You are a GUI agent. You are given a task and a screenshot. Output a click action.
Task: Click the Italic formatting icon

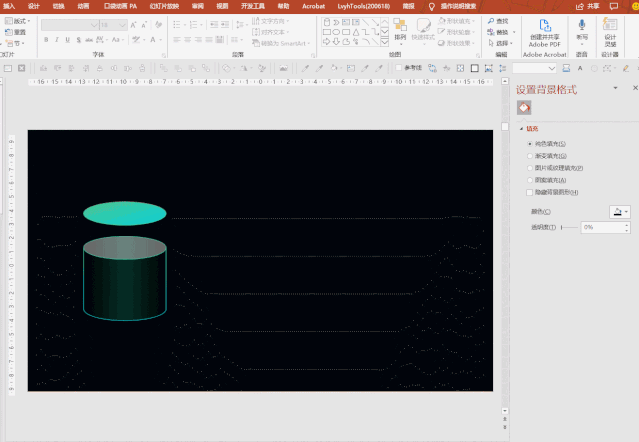(58, 41)
